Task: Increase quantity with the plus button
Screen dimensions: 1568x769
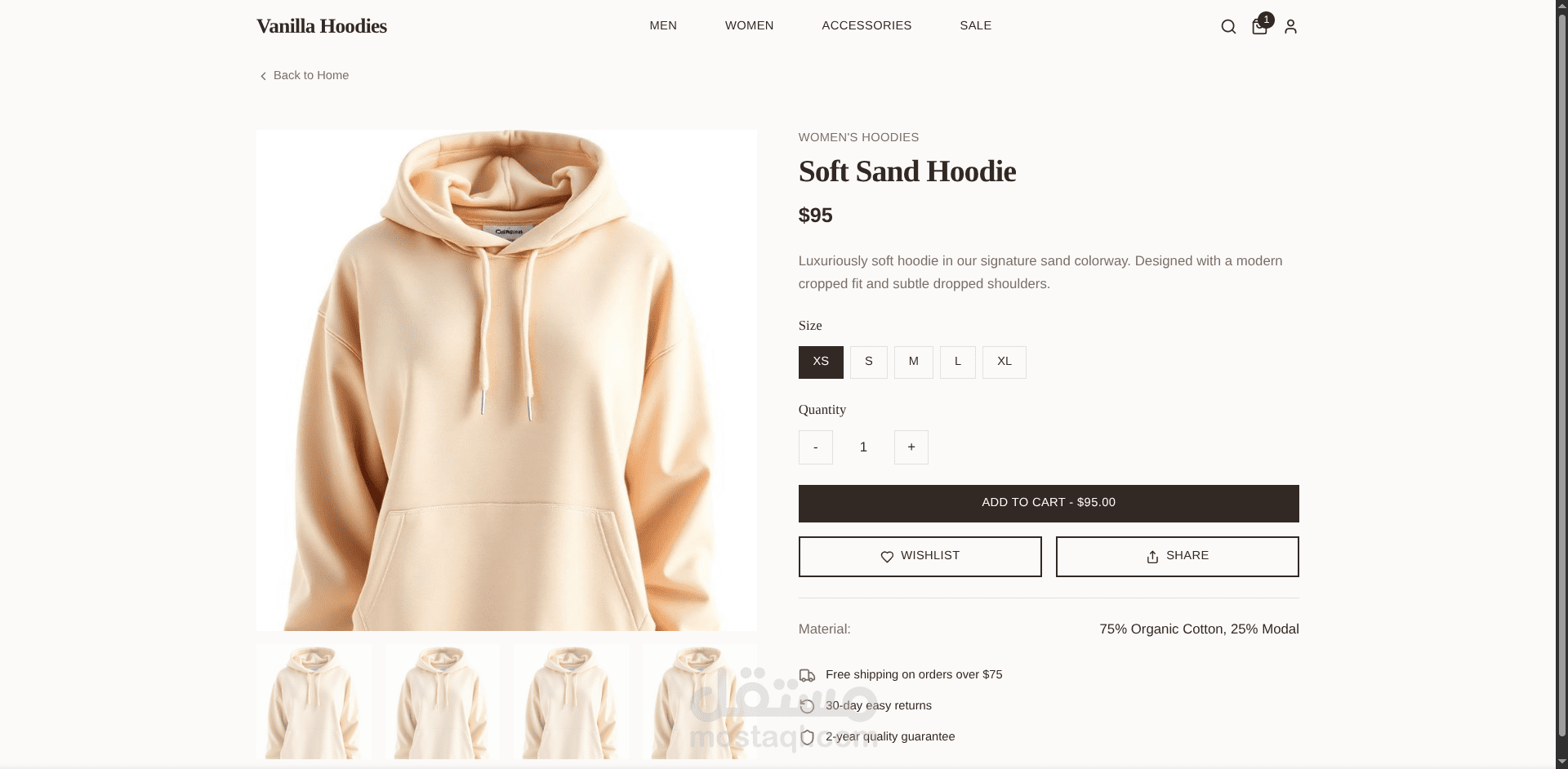Action: 911,447
